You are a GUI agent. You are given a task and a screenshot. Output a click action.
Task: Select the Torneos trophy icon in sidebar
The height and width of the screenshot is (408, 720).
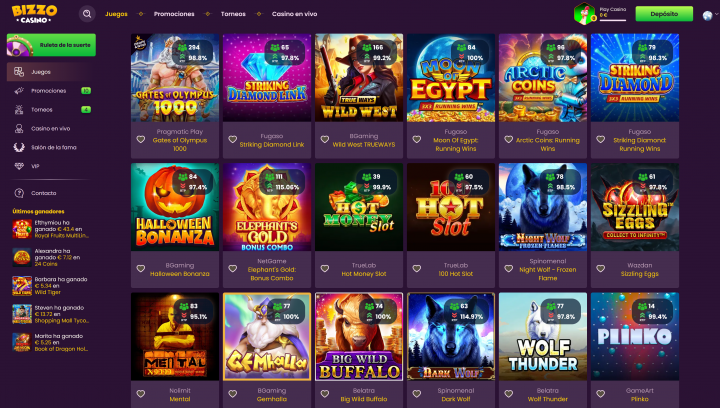pyautogui.click(x=19, y=110)
